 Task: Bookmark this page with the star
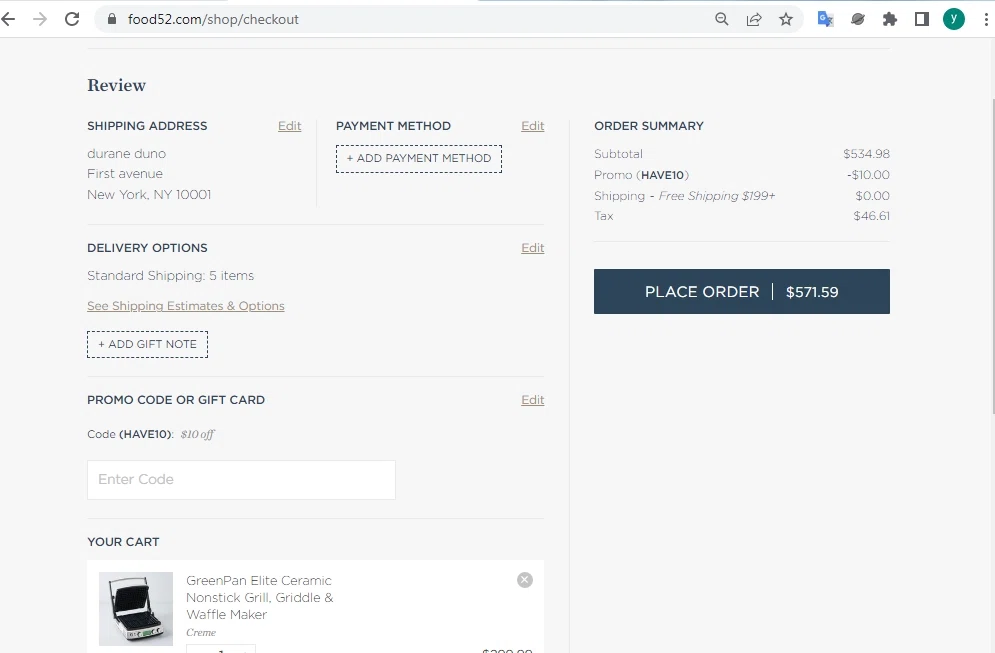(x=786, y=19)
